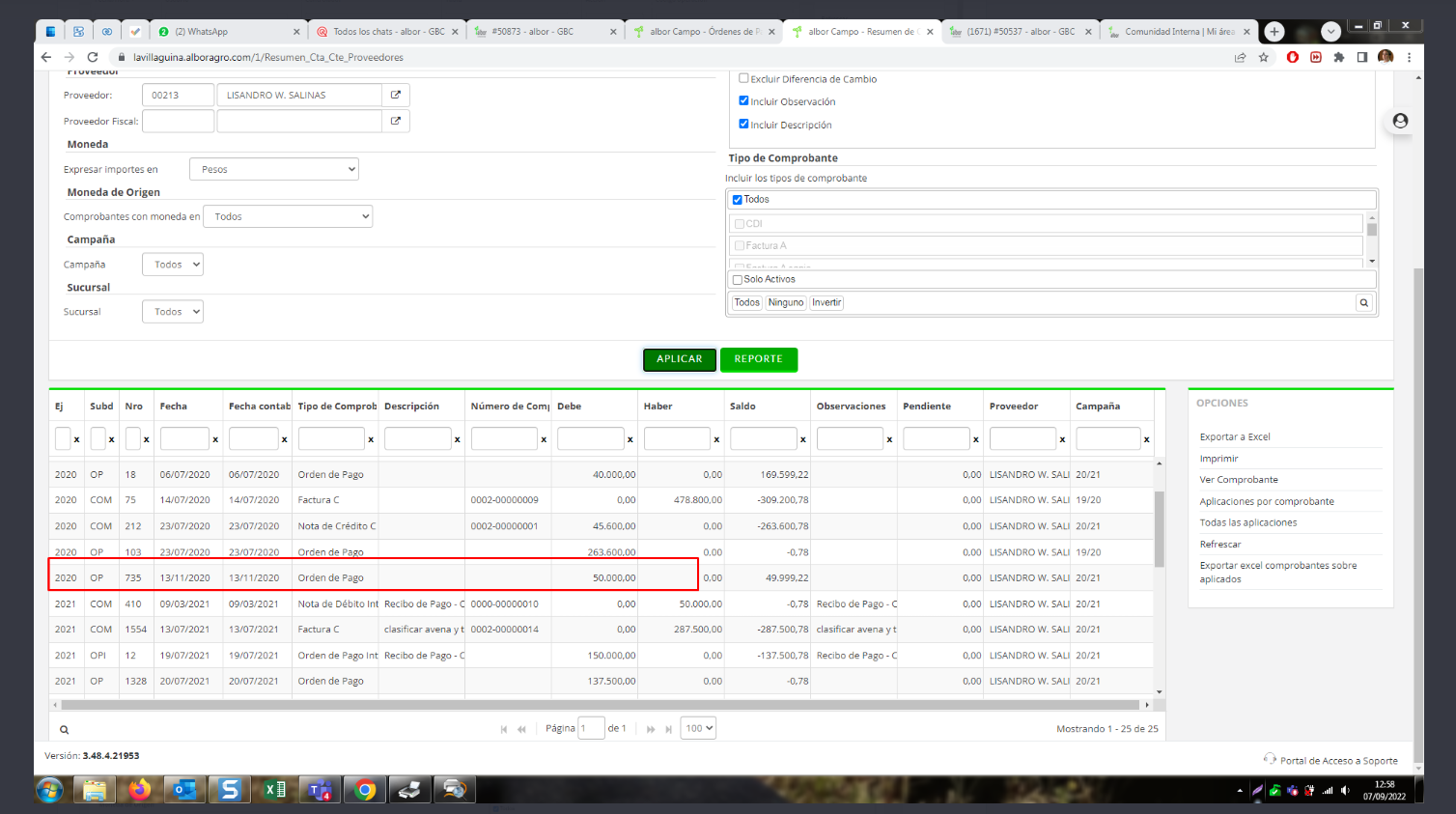This screenshot has width=1456, height=814.
Task: Open Chrome profile avatar
Action: (1386, 57)
